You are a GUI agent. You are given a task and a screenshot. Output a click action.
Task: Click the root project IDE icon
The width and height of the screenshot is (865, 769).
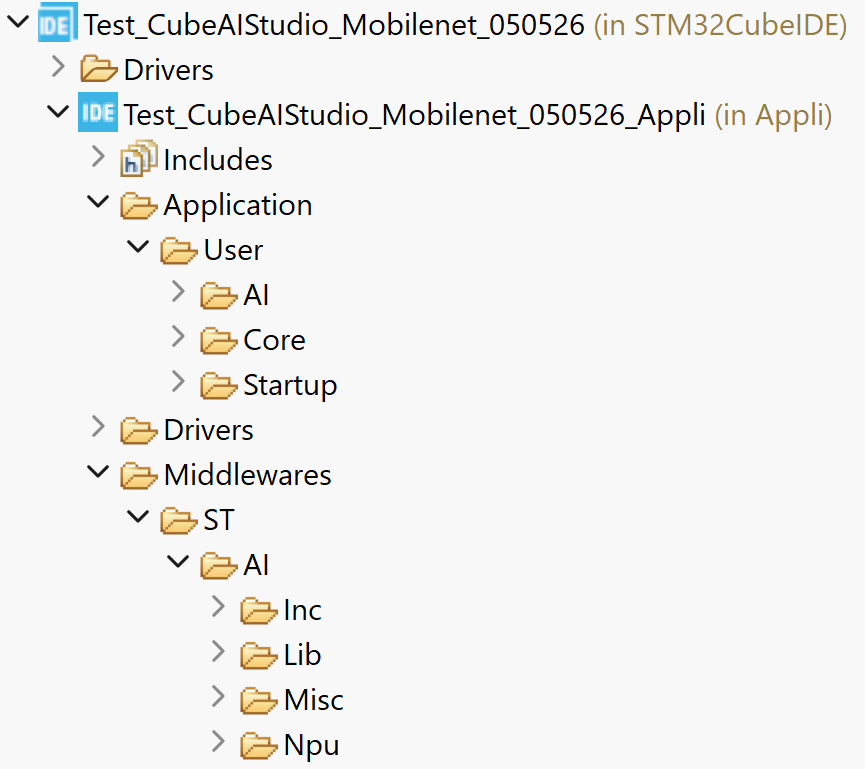57,23
